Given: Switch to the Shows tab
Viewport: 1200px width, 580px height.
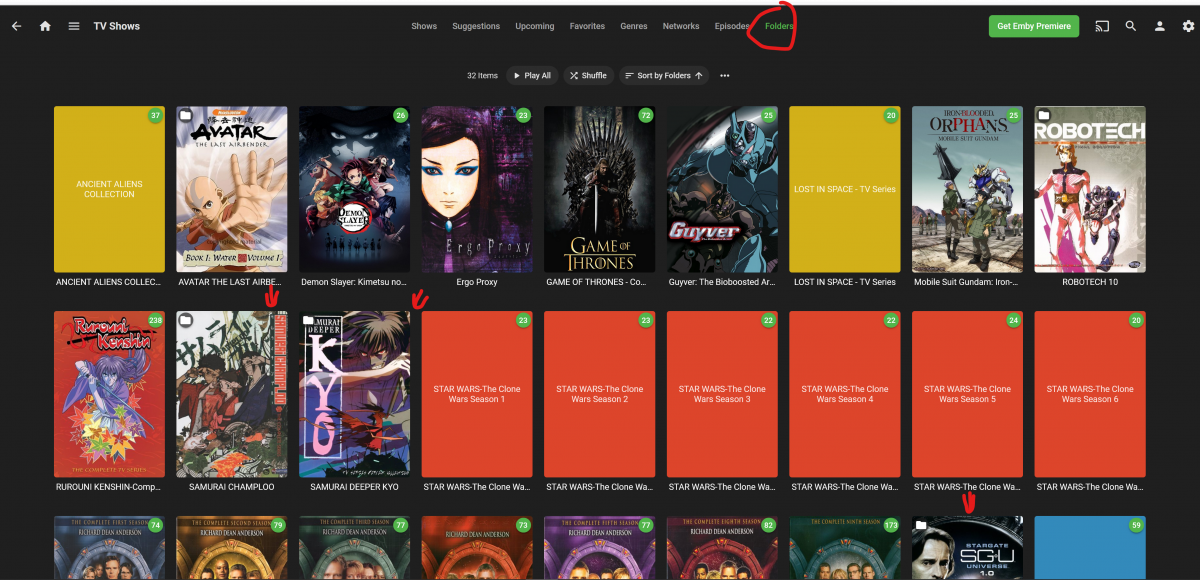Looking at the screenshot, I should pos(424,26).
